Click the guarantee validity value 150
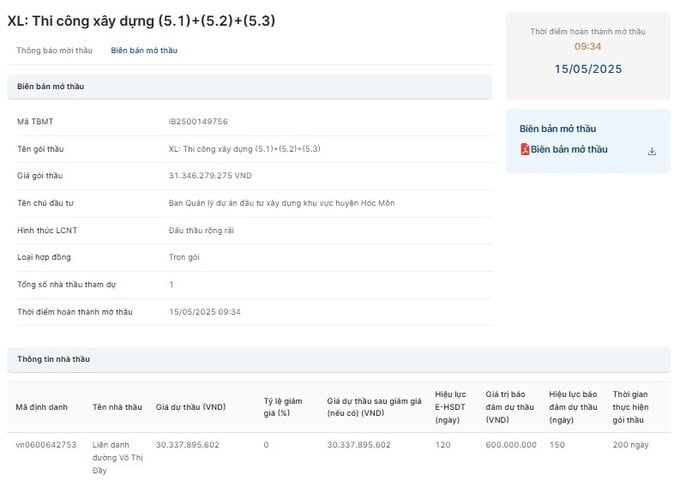This screenshot has width=680, height=481. point(557,445)
